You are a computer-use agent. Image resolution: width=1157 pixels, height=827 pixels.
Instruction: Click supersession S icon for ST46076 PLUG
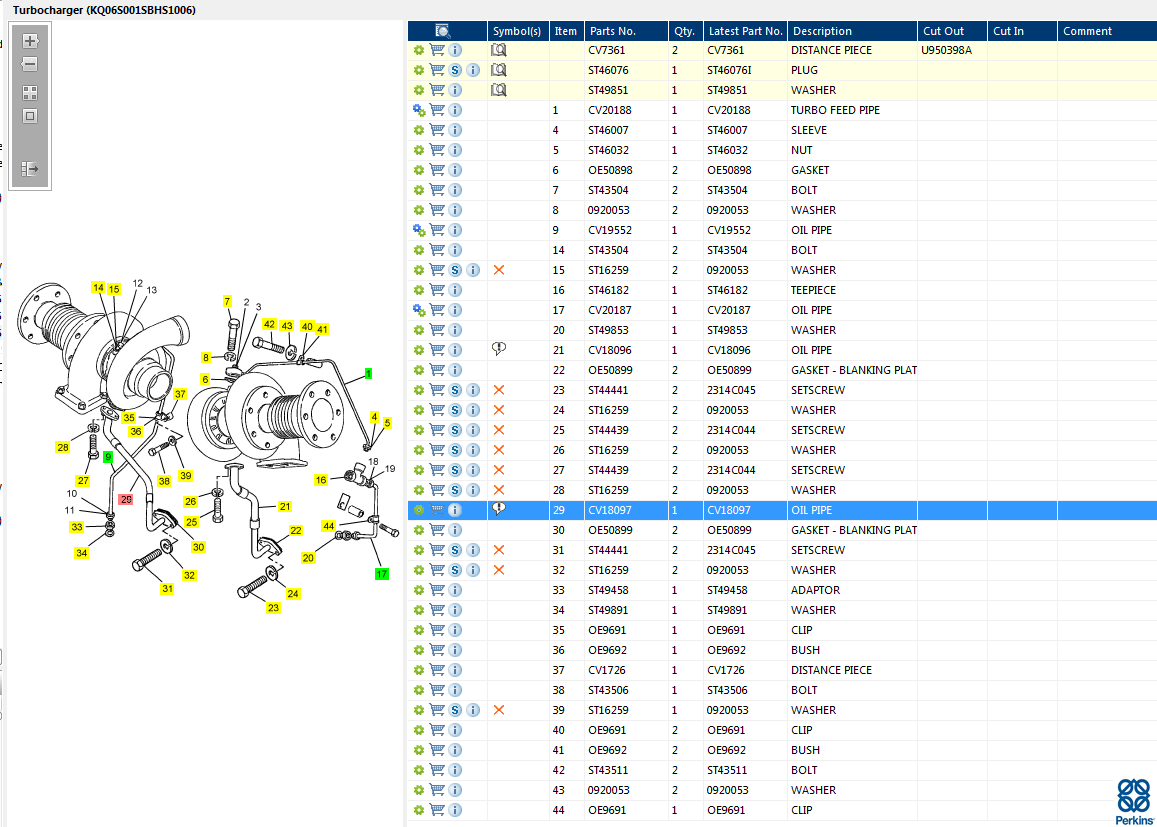pos(455,70)
